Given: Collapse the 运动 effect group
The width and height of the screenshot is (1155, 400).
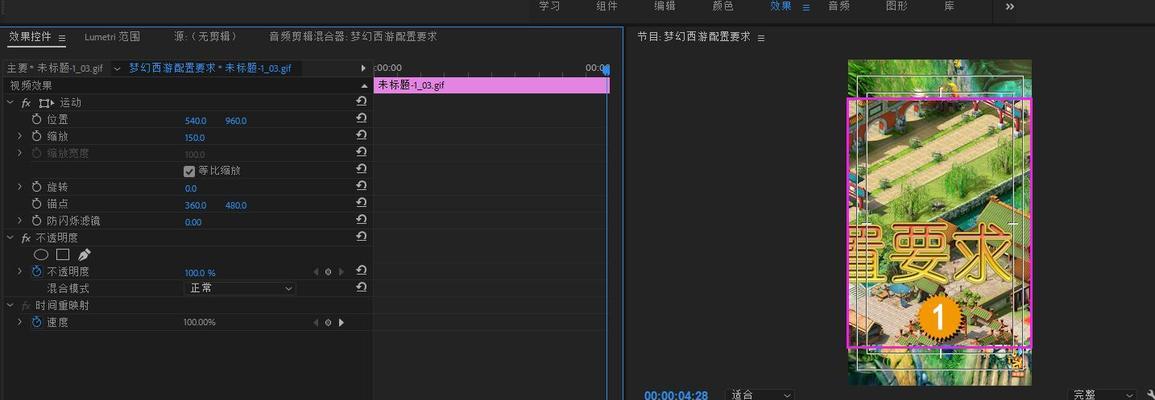Looking at the screenshot, I should coord(10,102).
